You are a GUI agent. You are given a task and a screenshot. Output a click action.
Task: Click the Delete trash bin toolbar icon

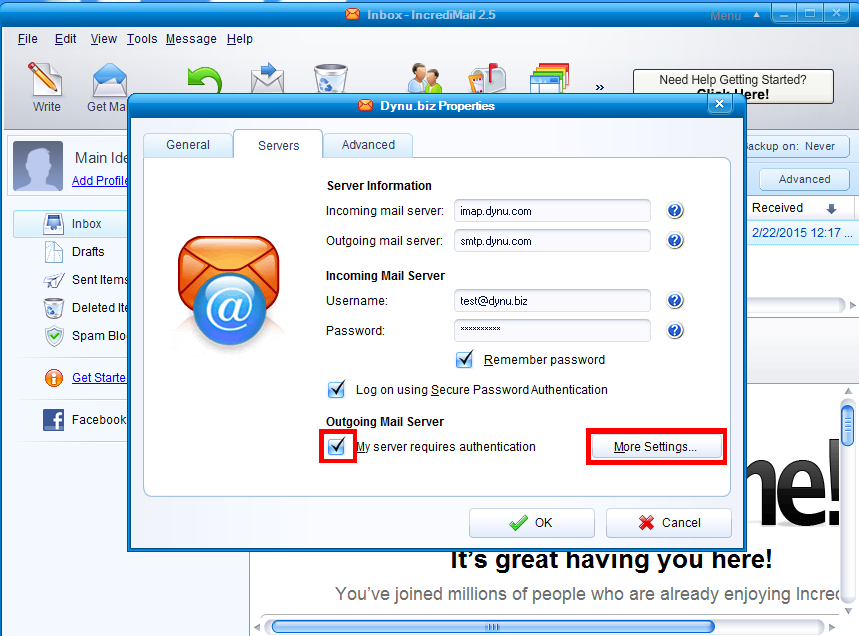tap(330, 78)
